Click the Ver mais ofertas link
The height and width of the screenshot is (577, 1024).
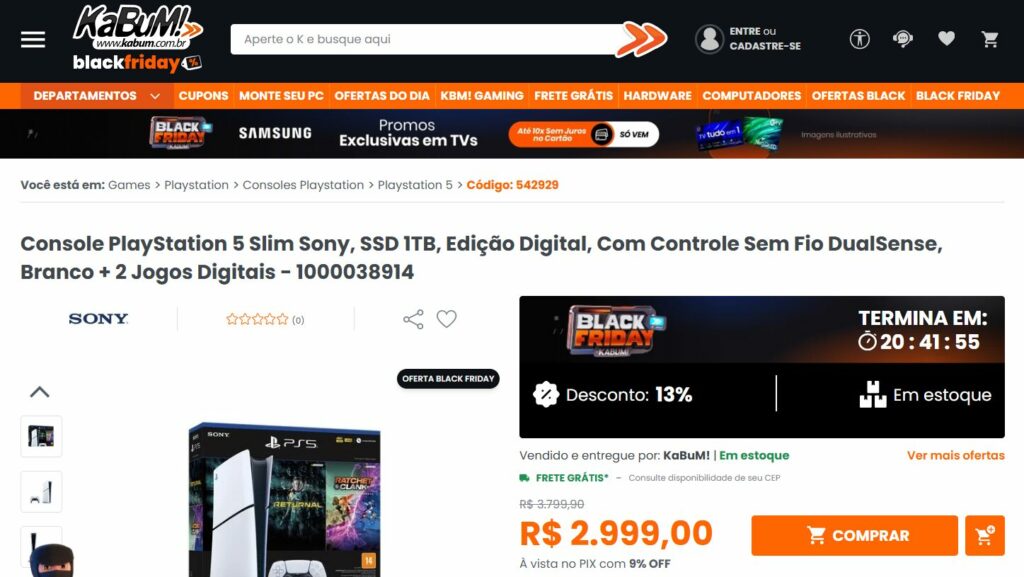tap(955, 456)
